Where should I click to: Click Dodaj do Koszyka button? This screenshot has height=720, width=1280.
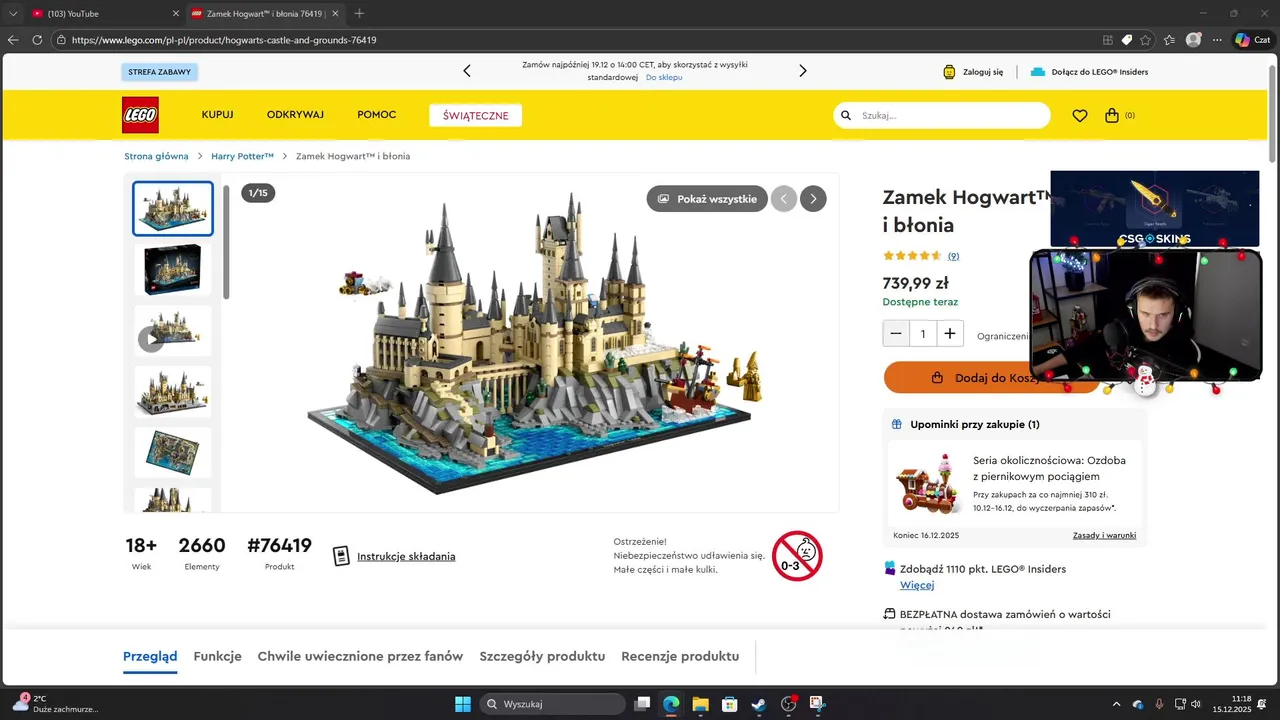pos(992,378)
